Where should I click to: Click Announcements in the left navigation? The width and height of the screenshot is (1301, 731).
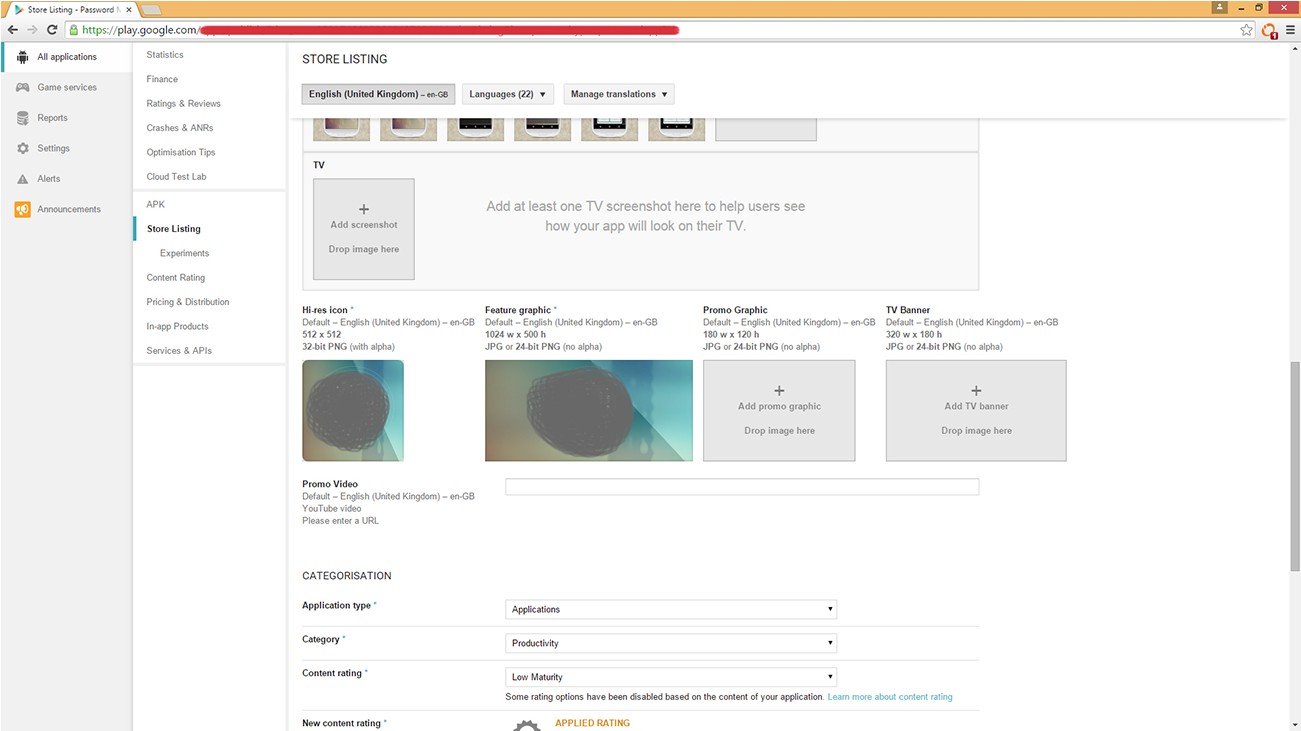pos(69,209)
